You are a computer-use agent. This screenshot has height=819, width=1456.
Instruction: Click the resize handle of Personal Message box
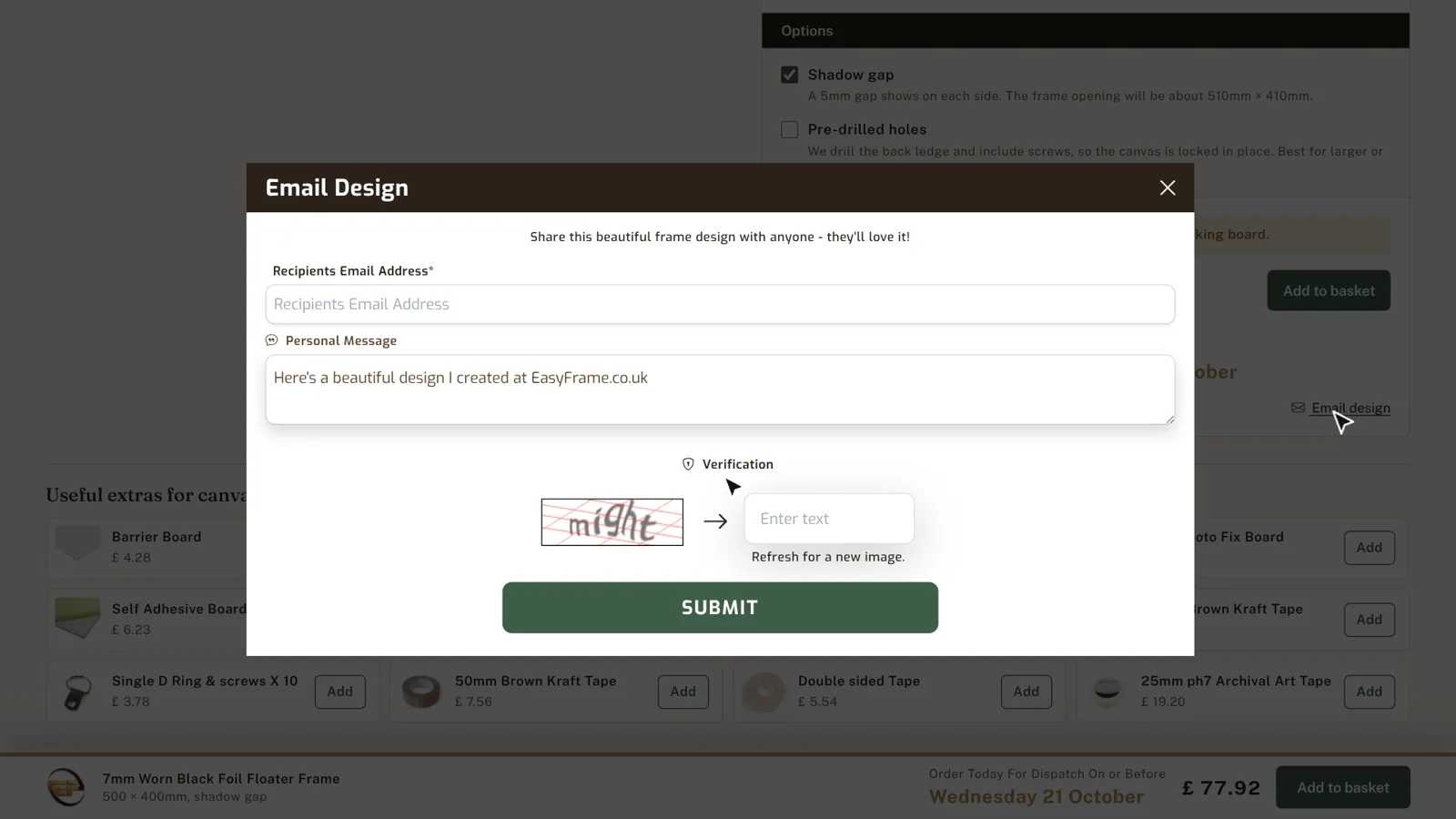coord(1169,419)
